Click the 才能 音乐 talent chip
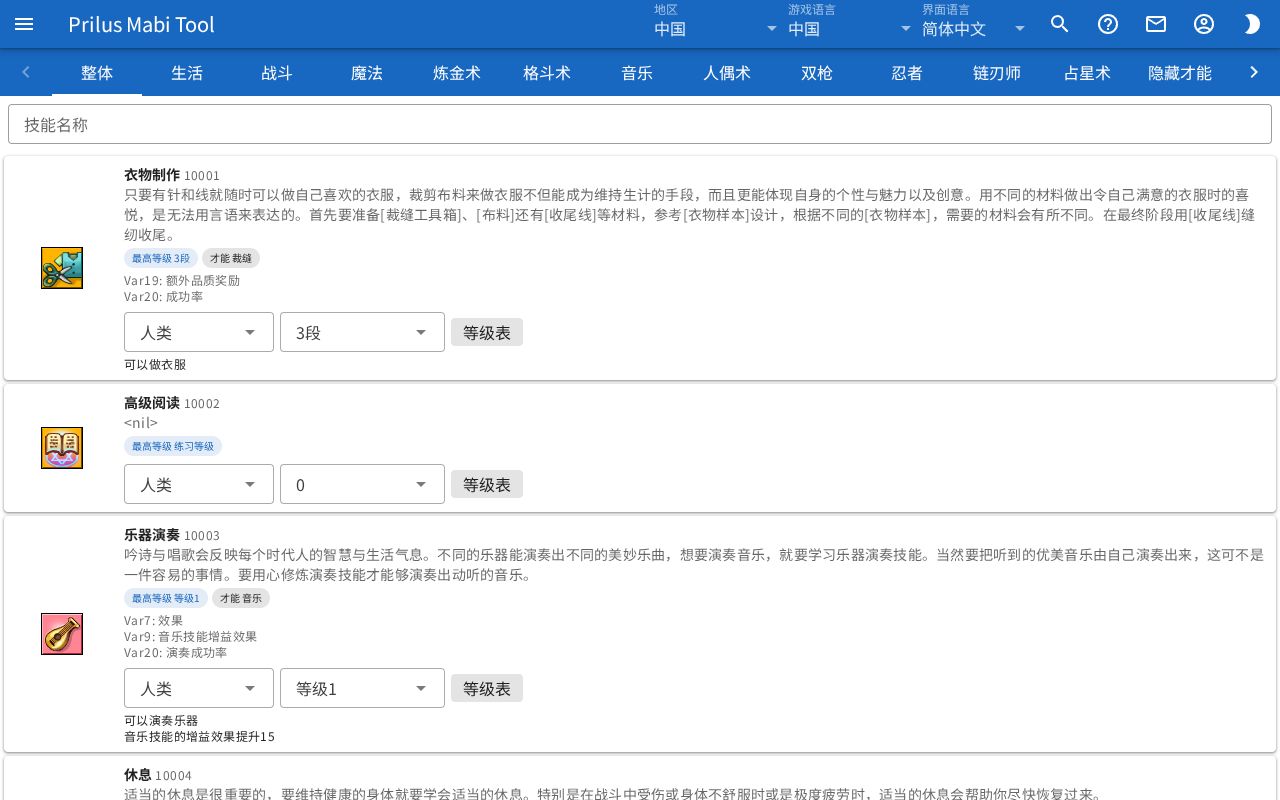 241,598
